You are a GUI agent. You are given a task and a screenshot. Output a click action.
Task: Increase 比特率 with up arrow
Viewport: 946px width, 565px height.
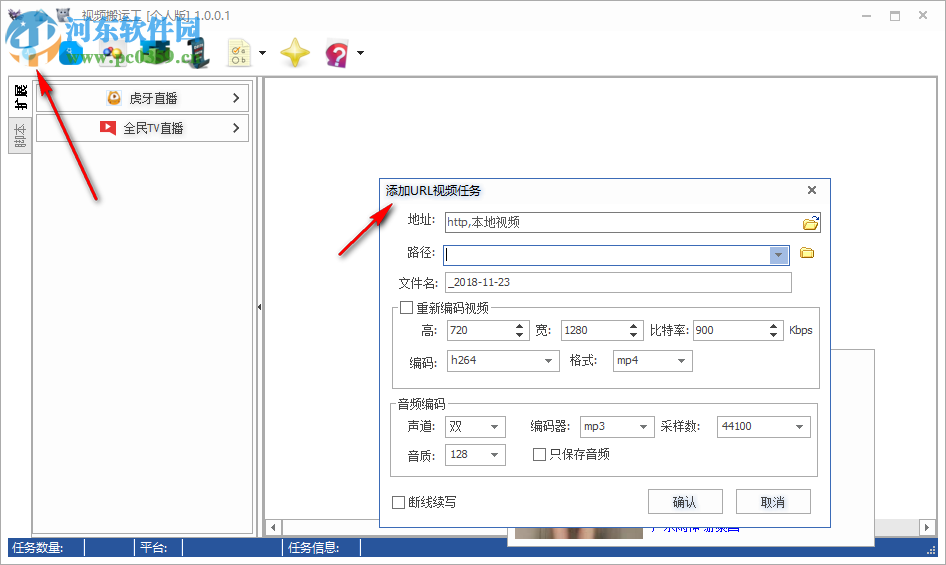tap(773, 326)
